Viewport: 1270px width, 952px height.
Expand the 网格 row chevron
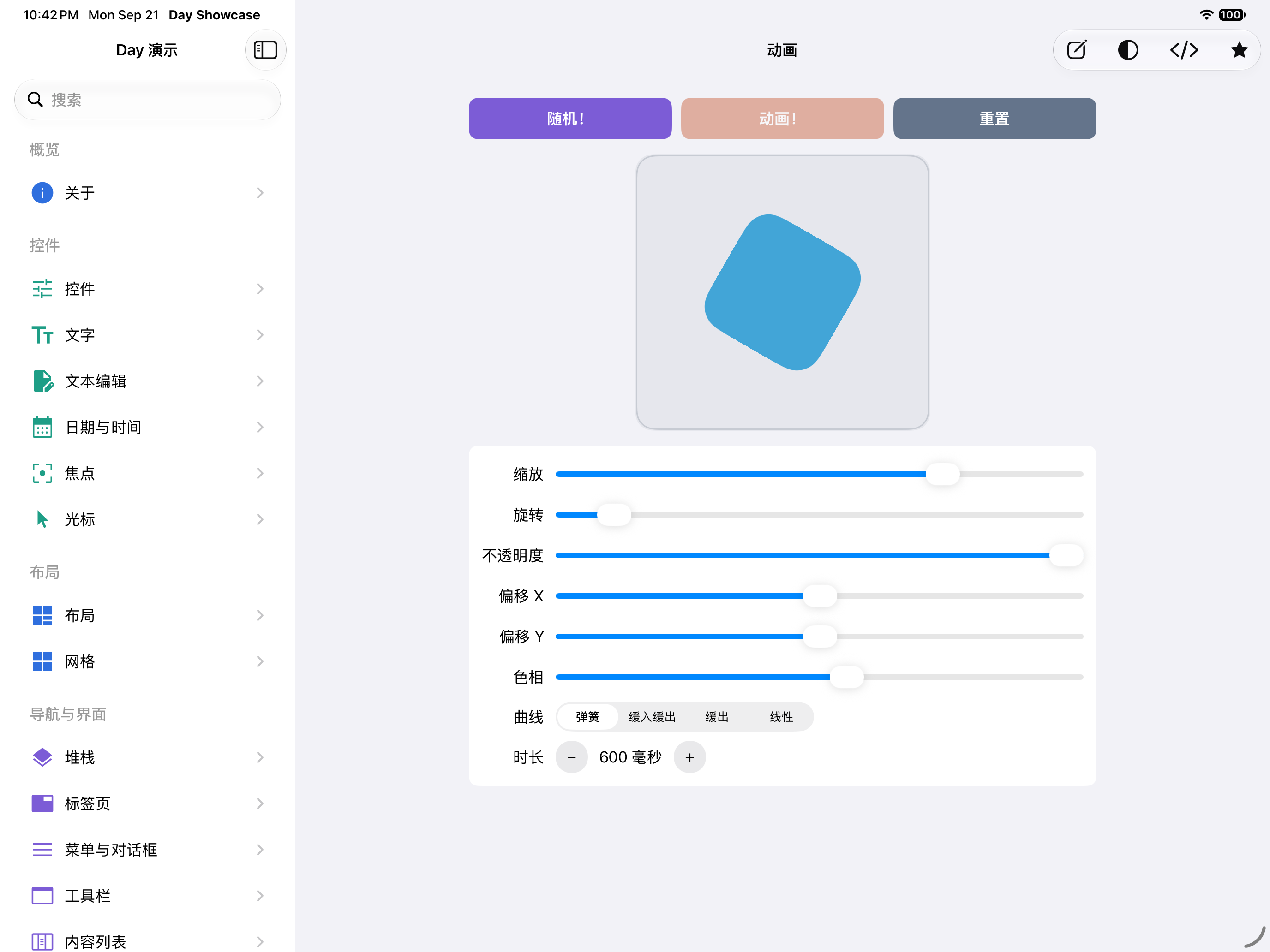(260, 661)
